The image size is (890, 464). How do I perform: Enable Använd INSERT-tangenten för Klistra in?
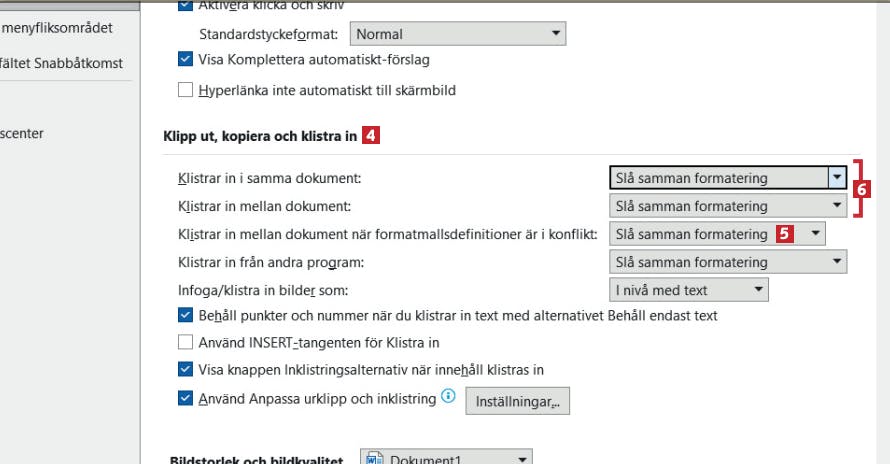[x=186, y=342]
